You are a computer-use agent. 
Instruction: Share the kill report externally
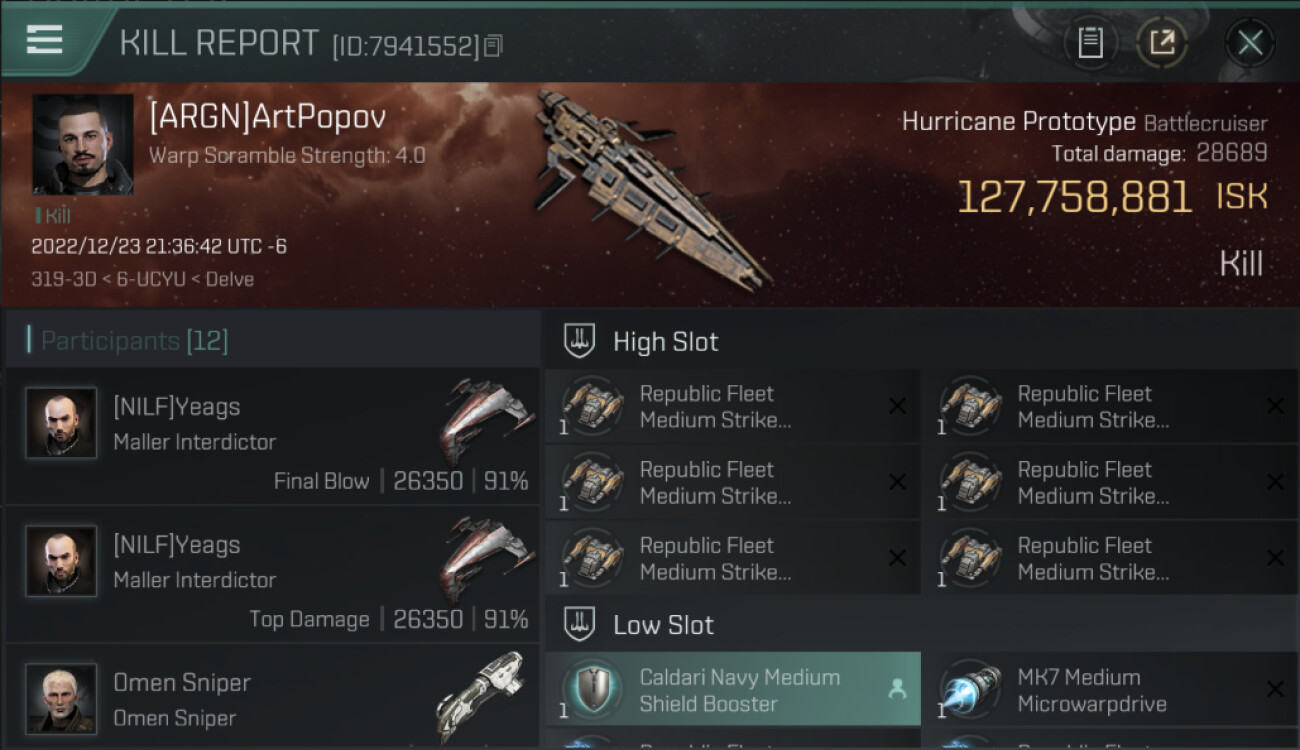point(1162,42)
